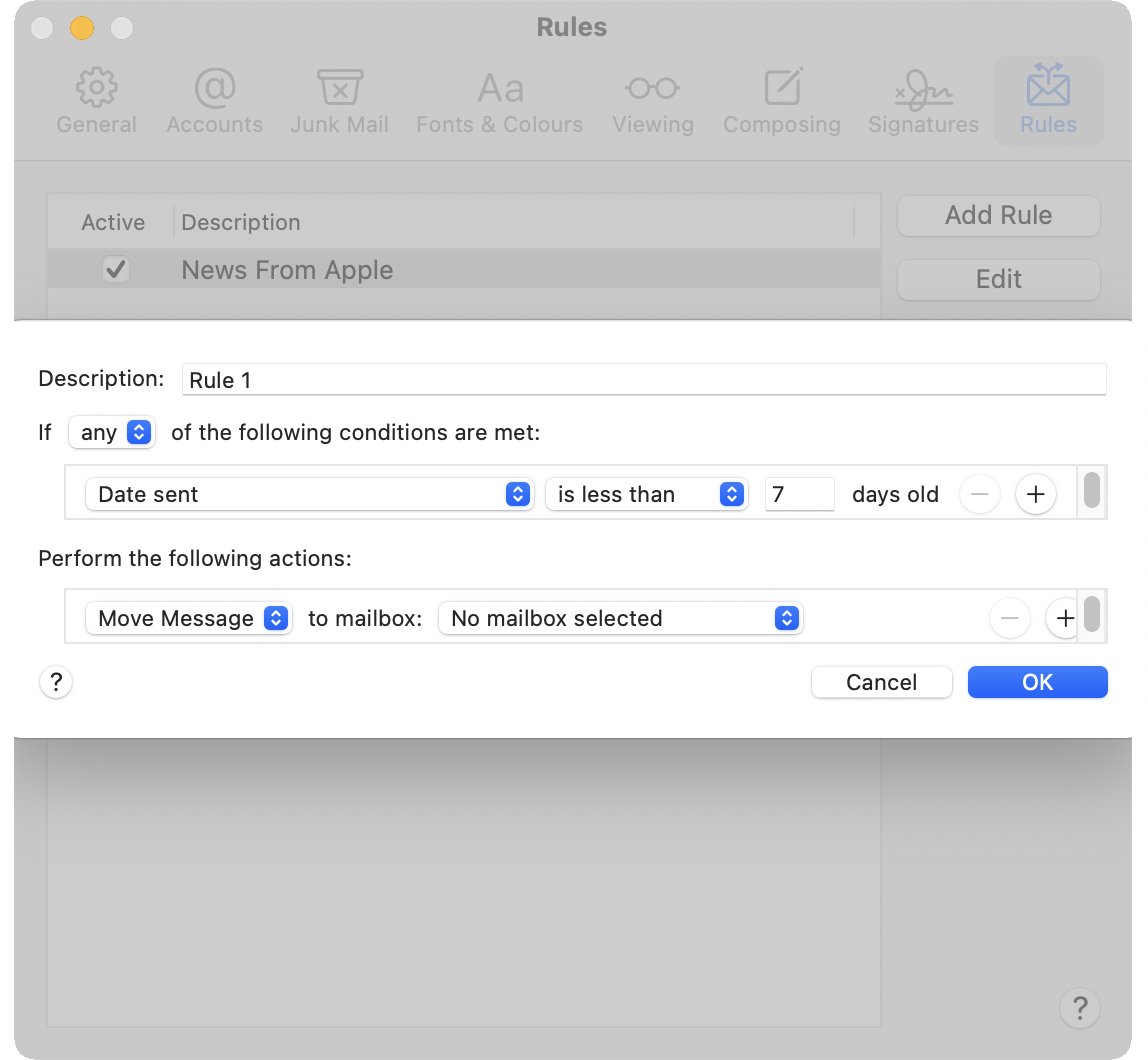The height and width of the screenshot is (1060, 1148).
Task: Remove the Date sent condition with minus
Action: tap(979, 494)
